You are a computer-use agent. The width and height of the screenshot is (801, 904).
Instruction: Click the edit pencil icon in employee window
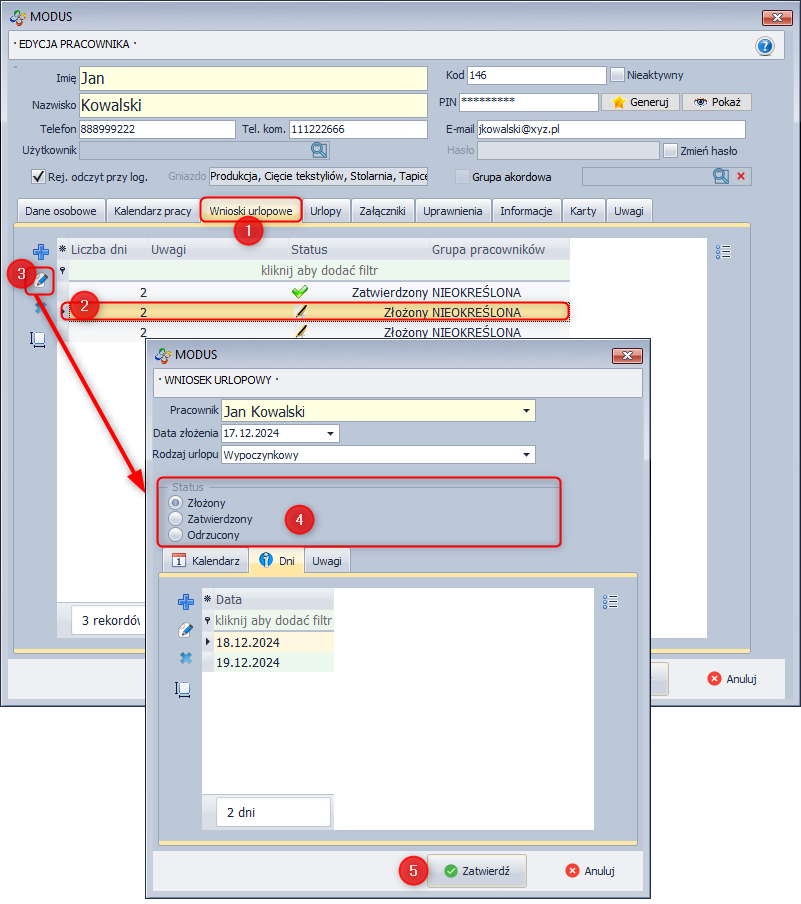point(41,281)
